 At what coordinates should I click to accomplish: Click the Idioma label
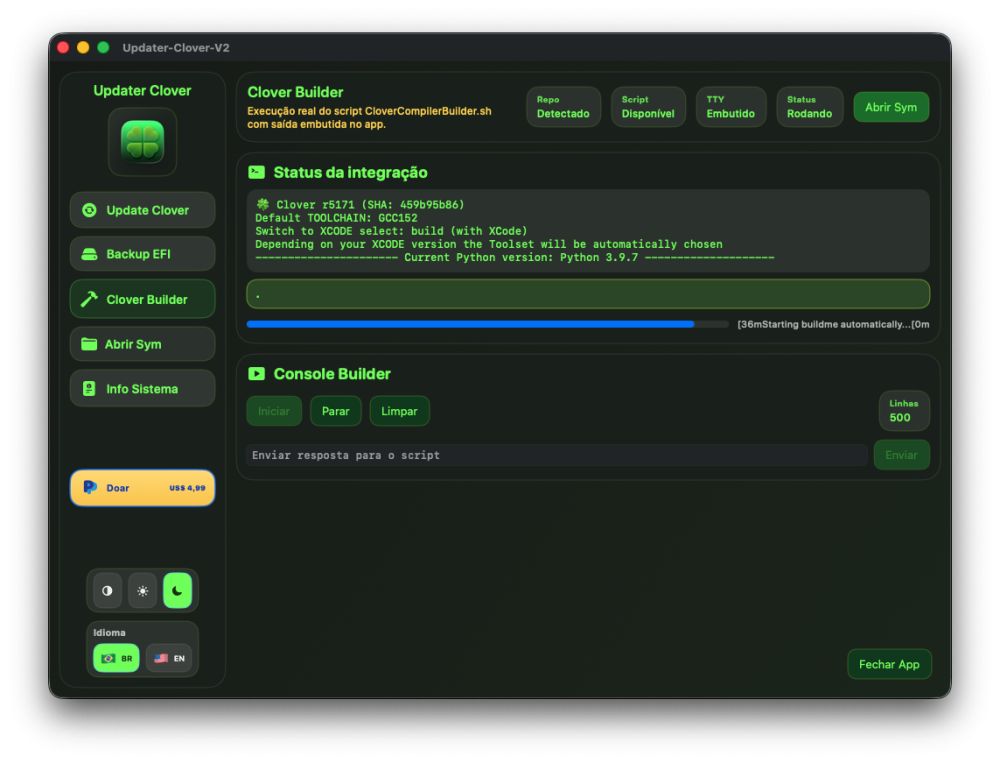110,632
